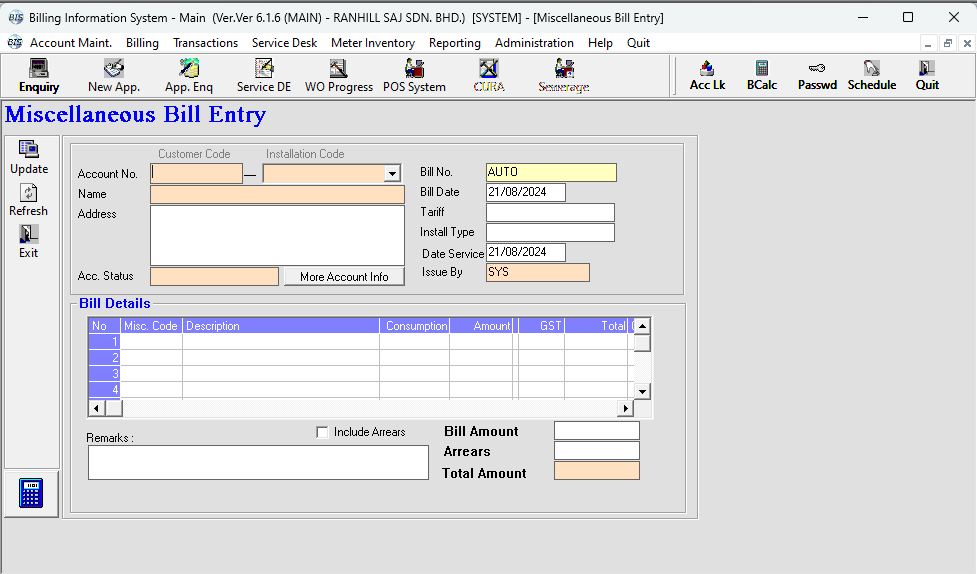977x574 pixels.
Task: Select the BIS application icon in the menu bar
Action: 14,43
